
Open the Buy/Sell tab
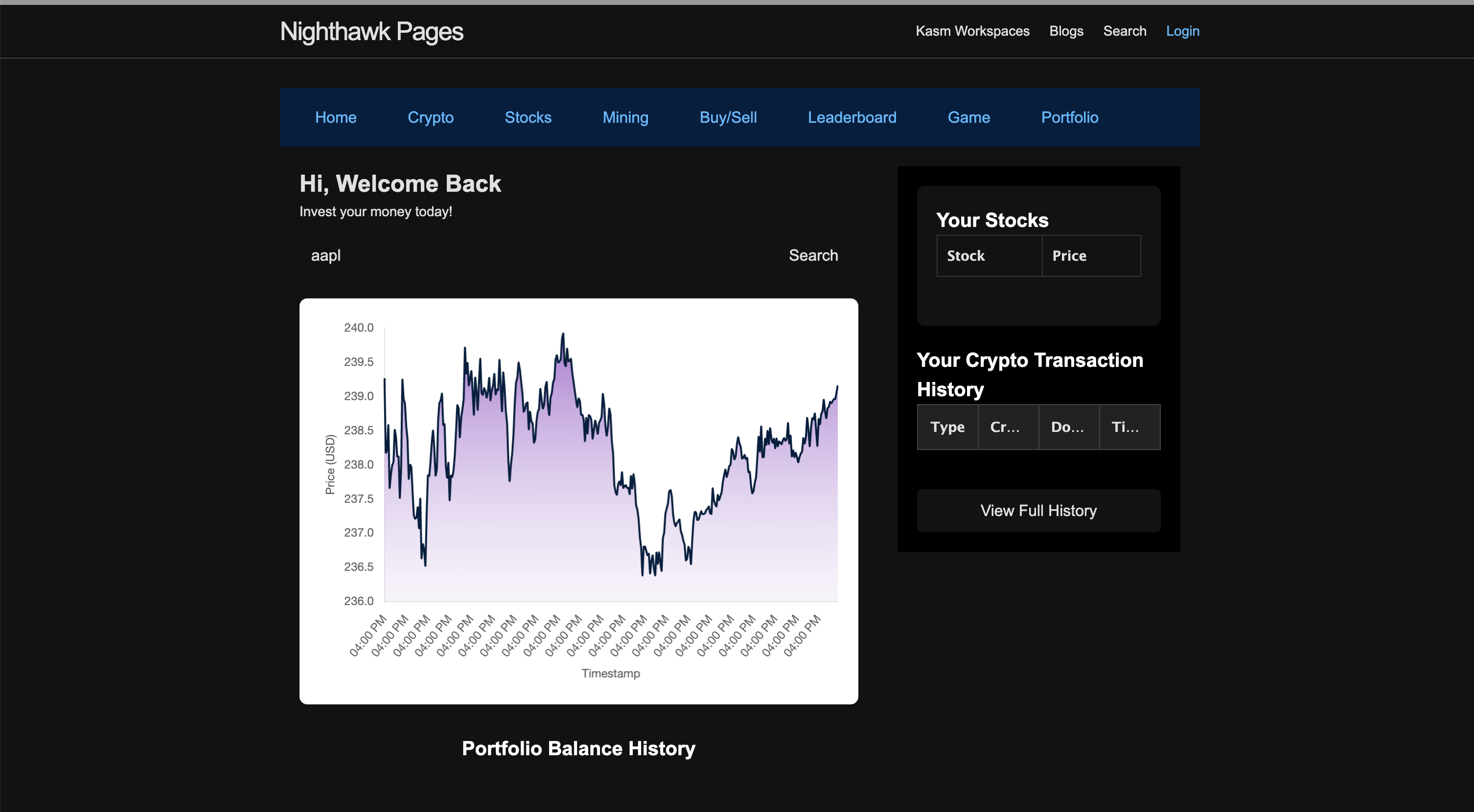click(x=728, y=117)
